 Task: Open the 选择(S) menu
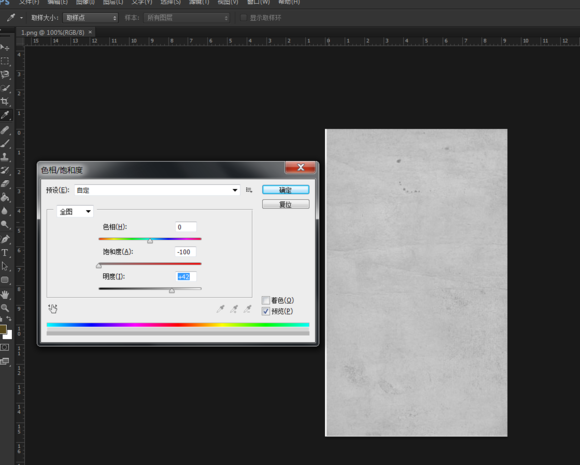tap(171, 2)
